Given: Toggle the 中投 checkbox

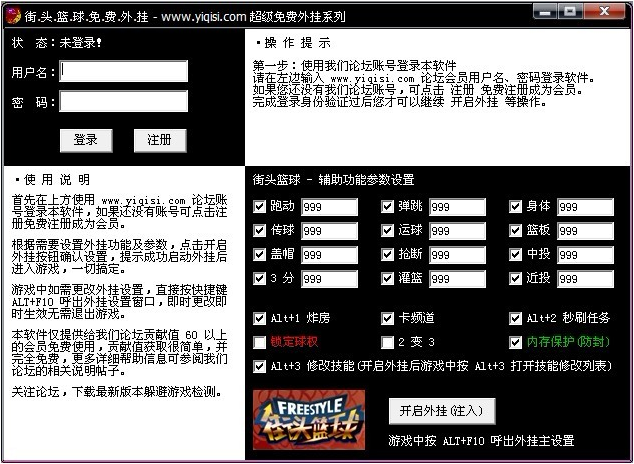Looking at the screenshot, I should pyautogui.click(x=515, y=255).
